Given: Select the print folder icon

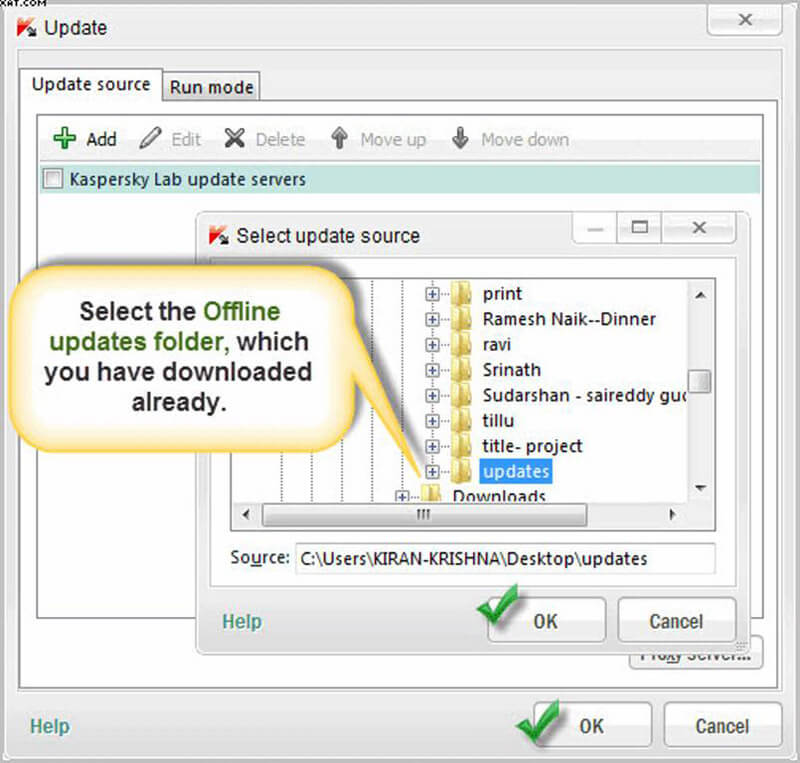Looking at the screenshot, I should pyautogui.click(x=462, y=294).
